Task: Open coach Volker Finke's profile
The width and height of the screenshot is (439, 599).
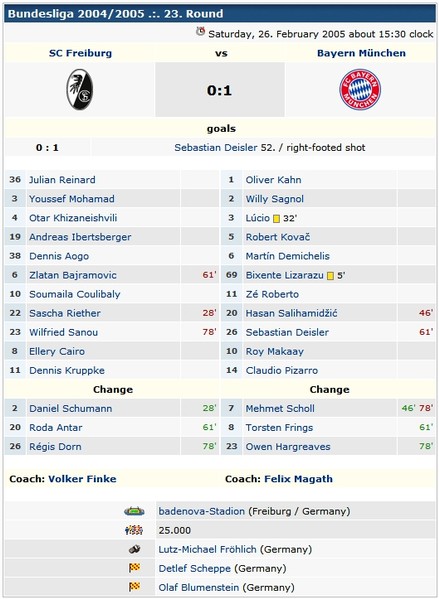Action: [82, 479]
